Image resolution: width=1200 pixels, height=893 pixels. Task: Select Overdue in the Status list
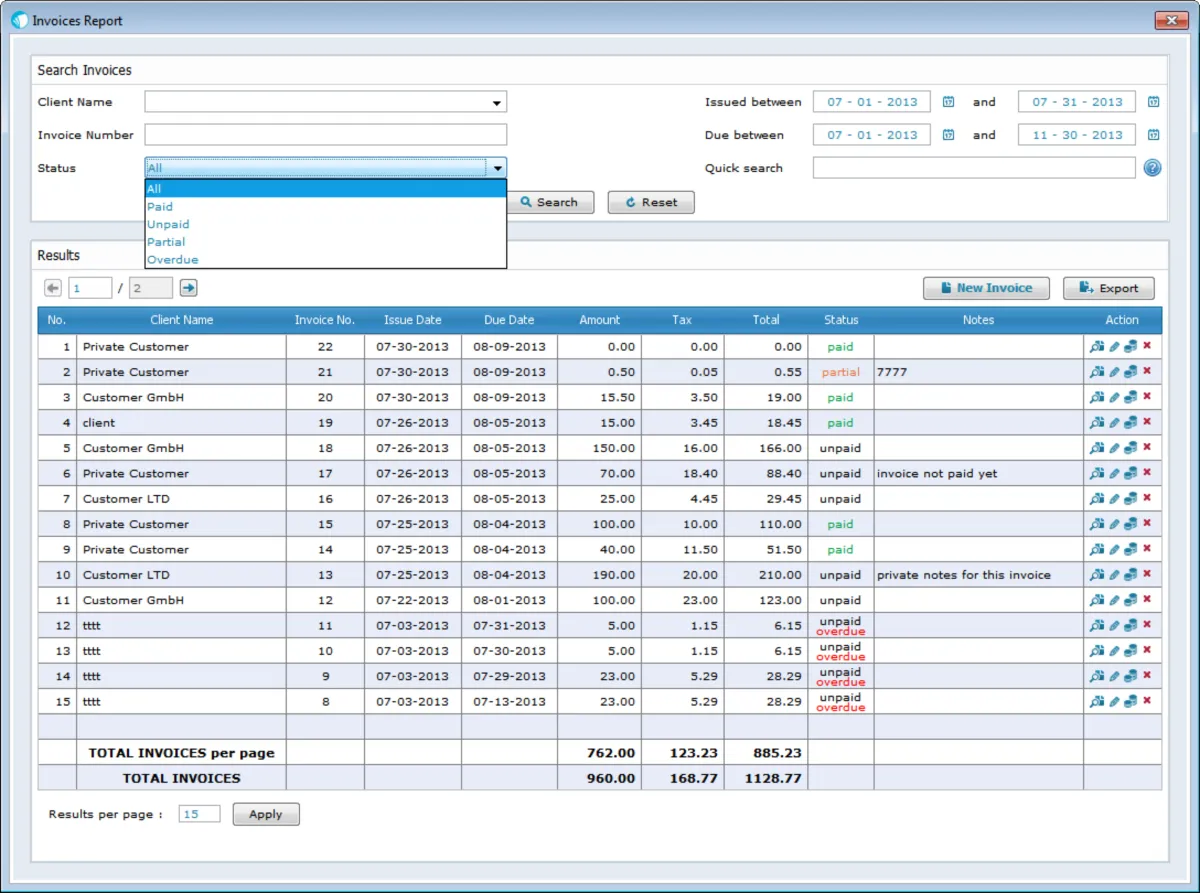[x=173, y=260]
